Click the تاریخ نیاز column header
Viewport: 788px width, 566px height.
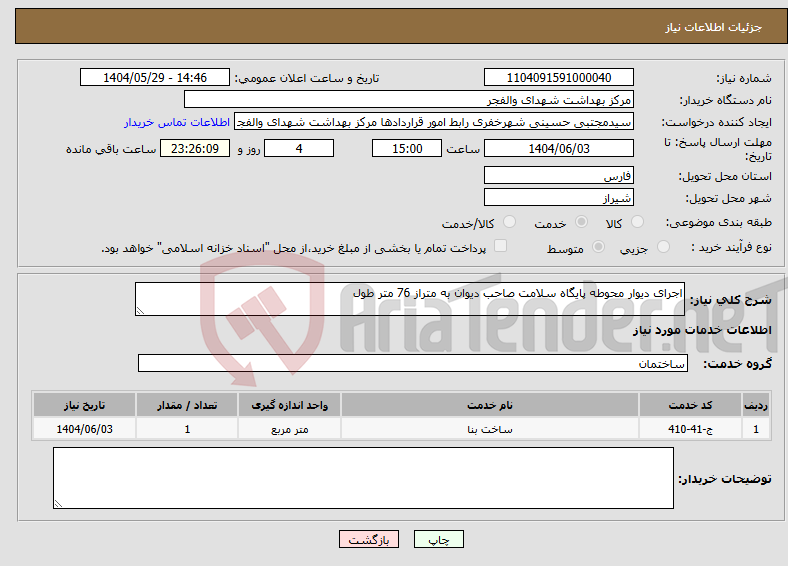[x=84, y=405]
